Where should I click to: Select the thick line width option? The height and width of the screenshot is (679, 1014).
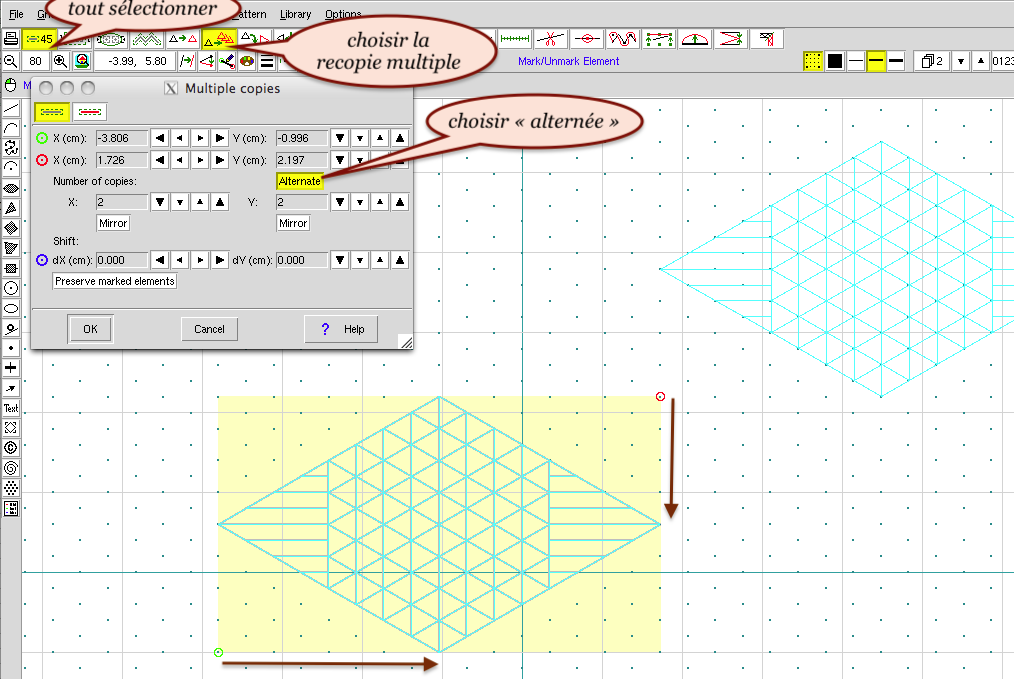click(896, 61)
